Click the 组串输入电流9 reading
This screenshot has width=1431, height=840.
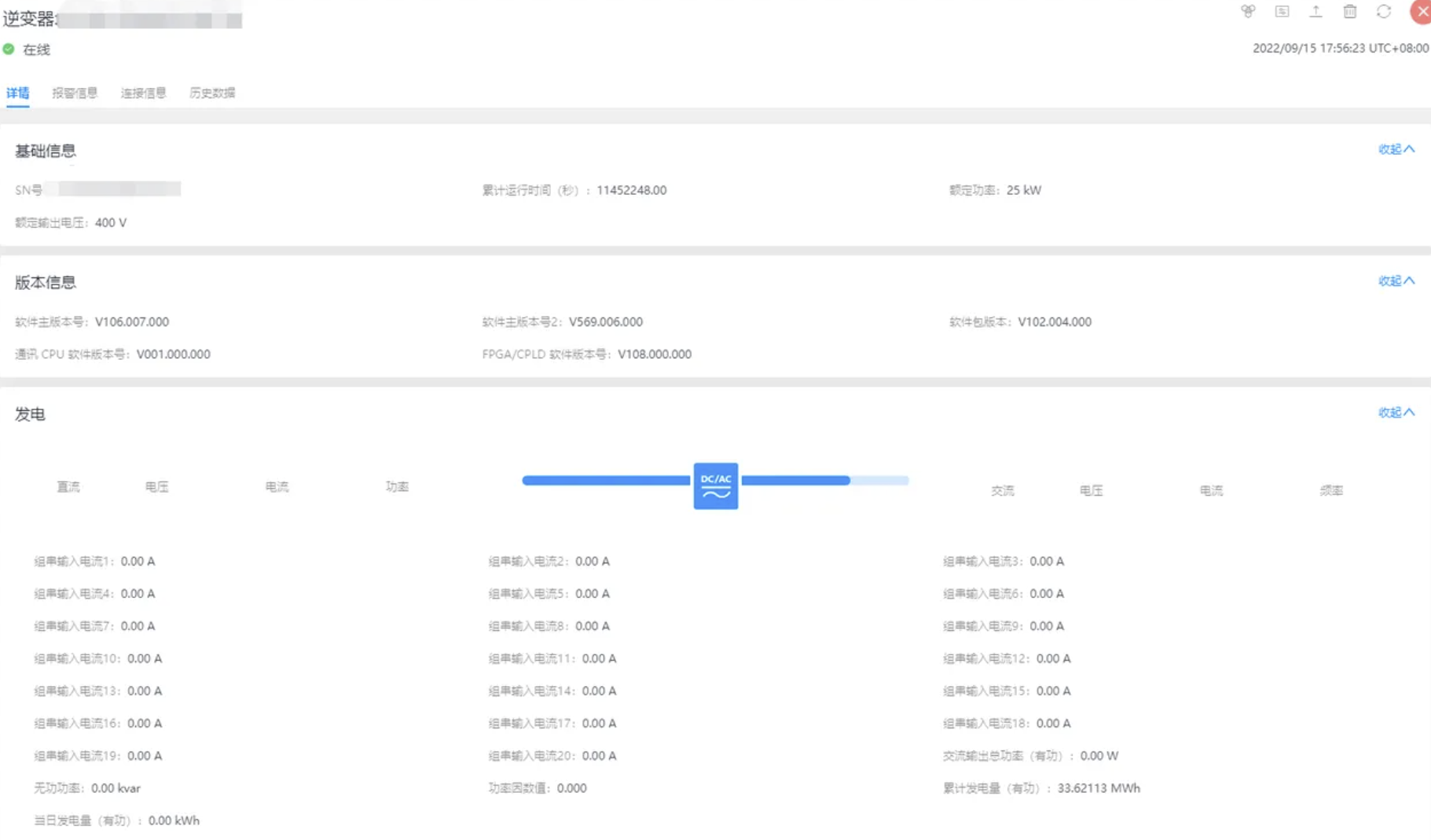pyautogui.click(x=1004, y=625)
